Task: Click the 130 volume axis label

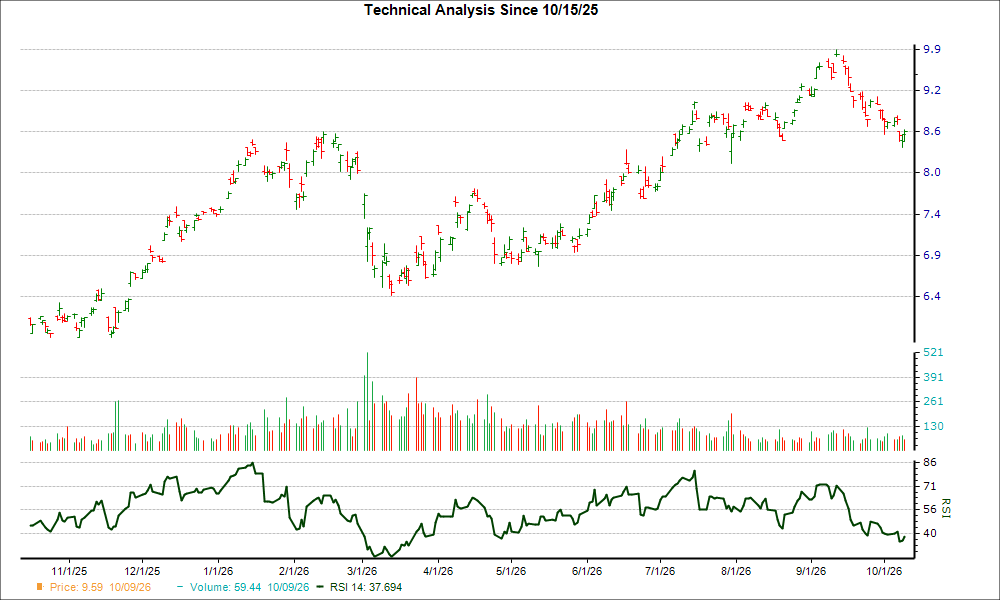Action: tap(933, 426)
